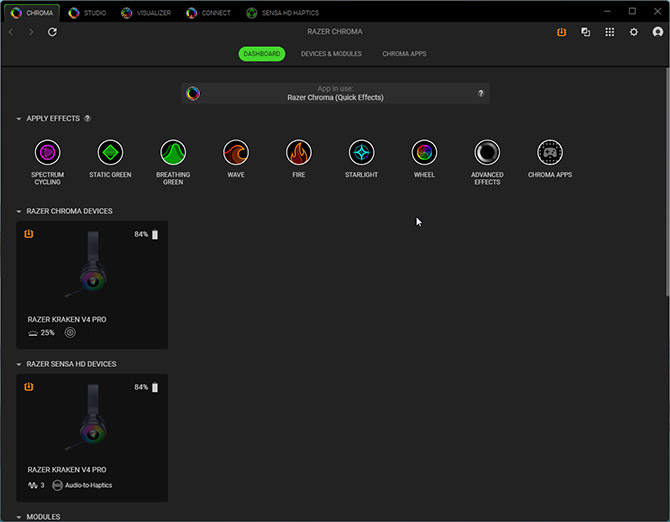Open the user profile account icon
Image resolution: width=670 pixels, height=522 pixels.
pyautogui.click(x=658, y=32)
